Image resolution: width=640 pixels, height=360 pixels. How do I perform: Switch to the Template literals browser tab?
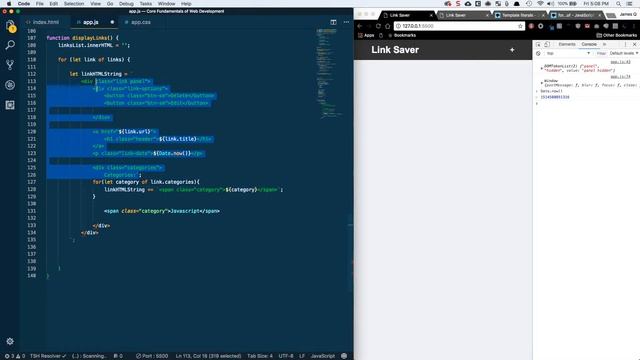[519, 15]
